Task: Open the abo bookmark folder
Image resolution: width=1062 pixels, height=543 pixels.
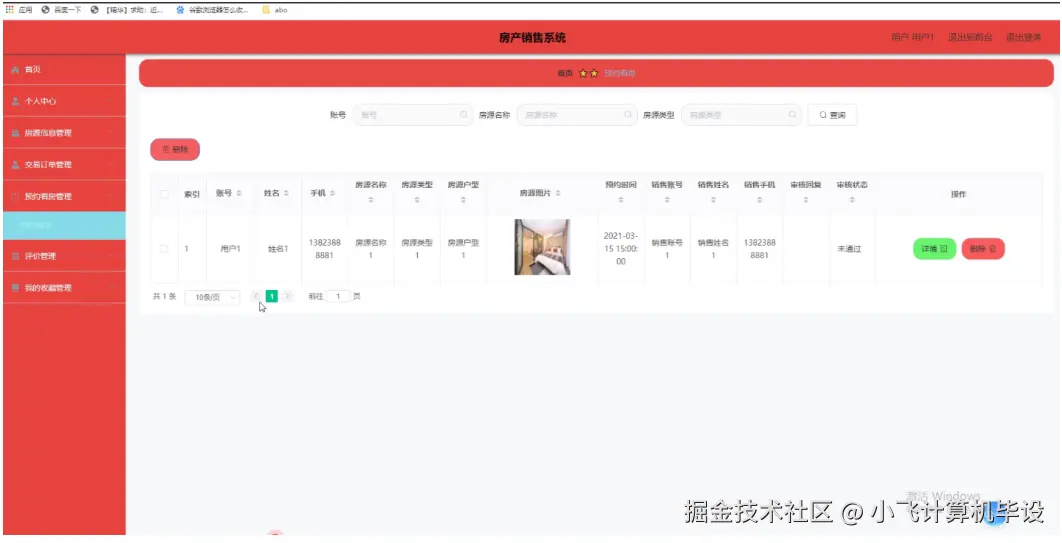Action: (x=274, y=10)
